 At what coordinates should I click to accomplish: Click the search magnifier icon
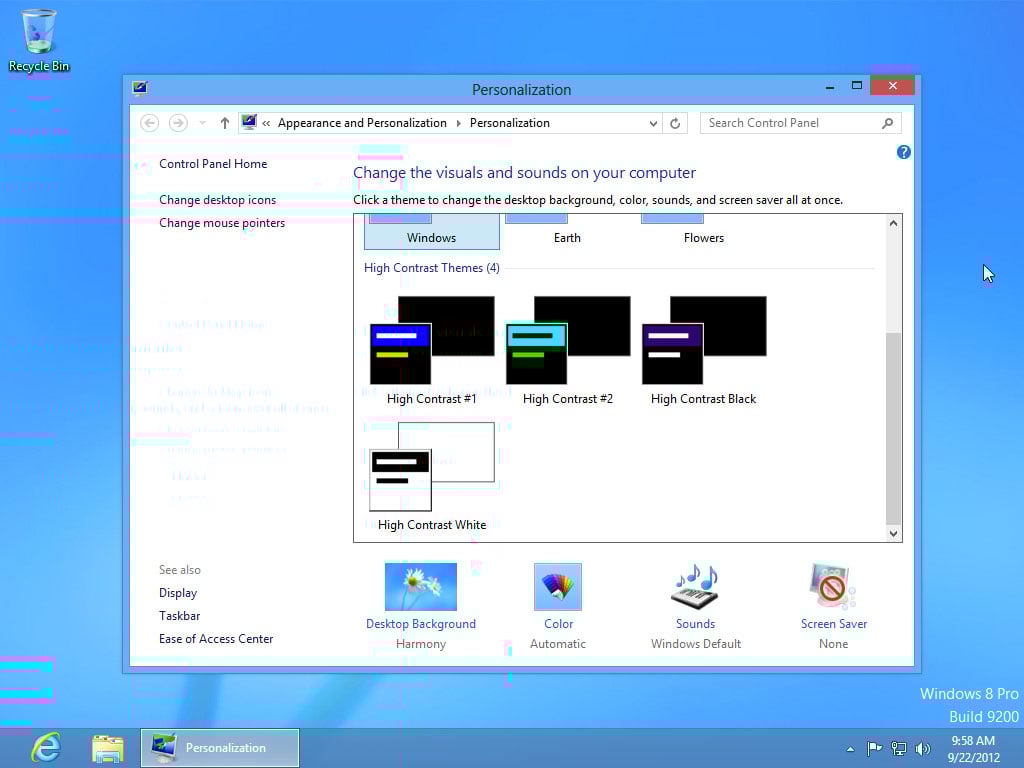(x=887, y=123)
